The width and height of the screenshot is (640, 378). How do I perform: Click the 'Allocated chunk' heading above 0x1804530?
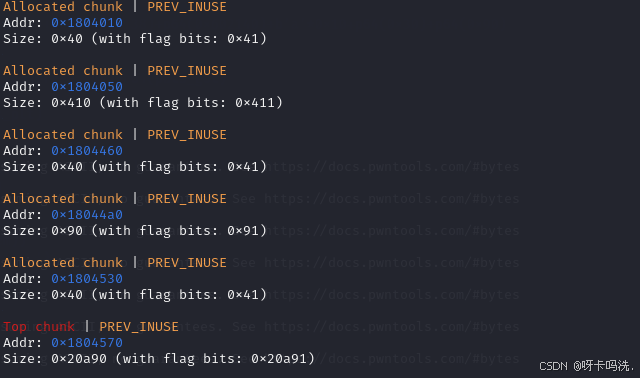pyautogui.click(x=63, y=263)
